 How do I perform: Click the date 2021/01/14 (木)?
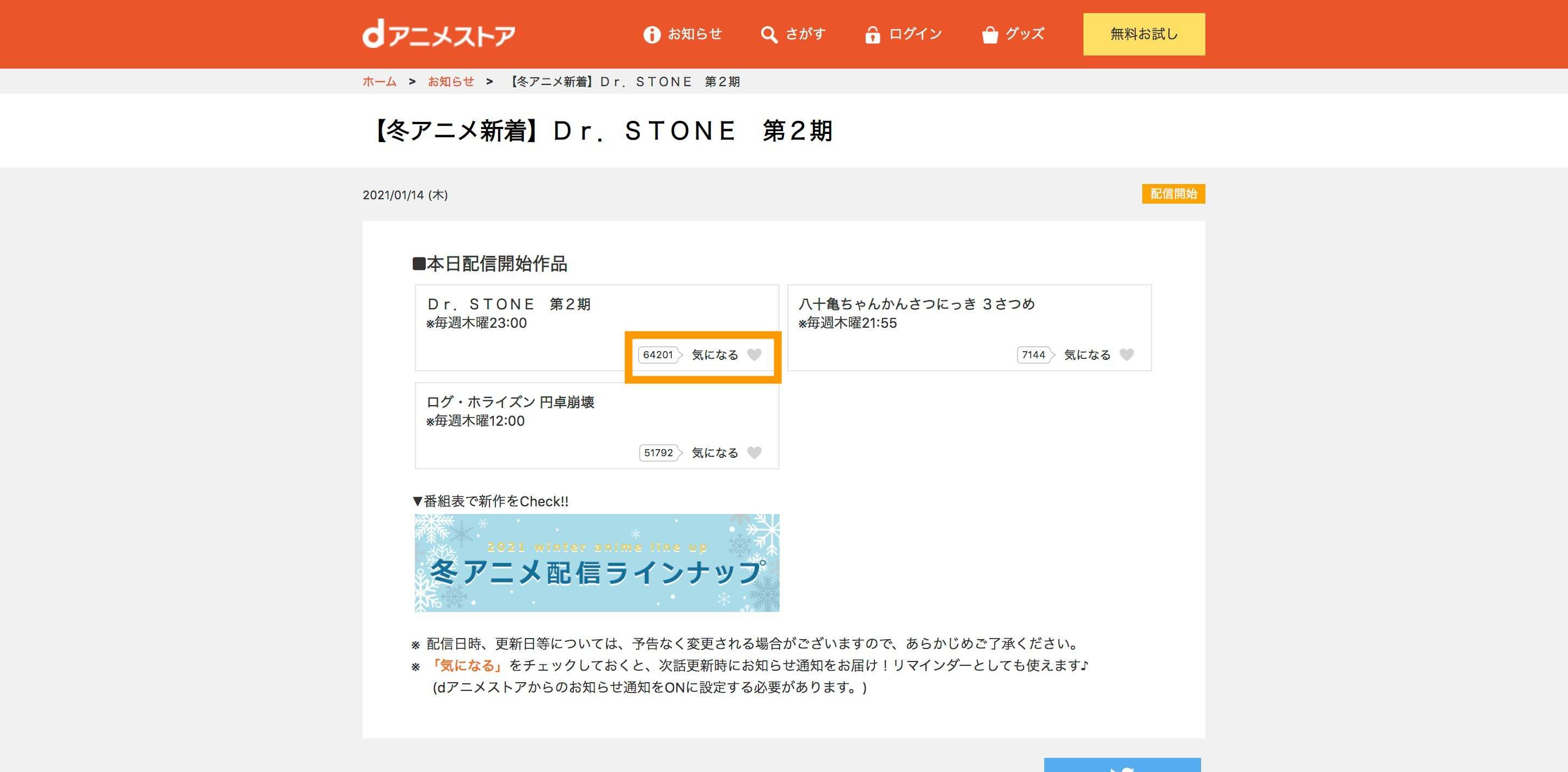406,195
